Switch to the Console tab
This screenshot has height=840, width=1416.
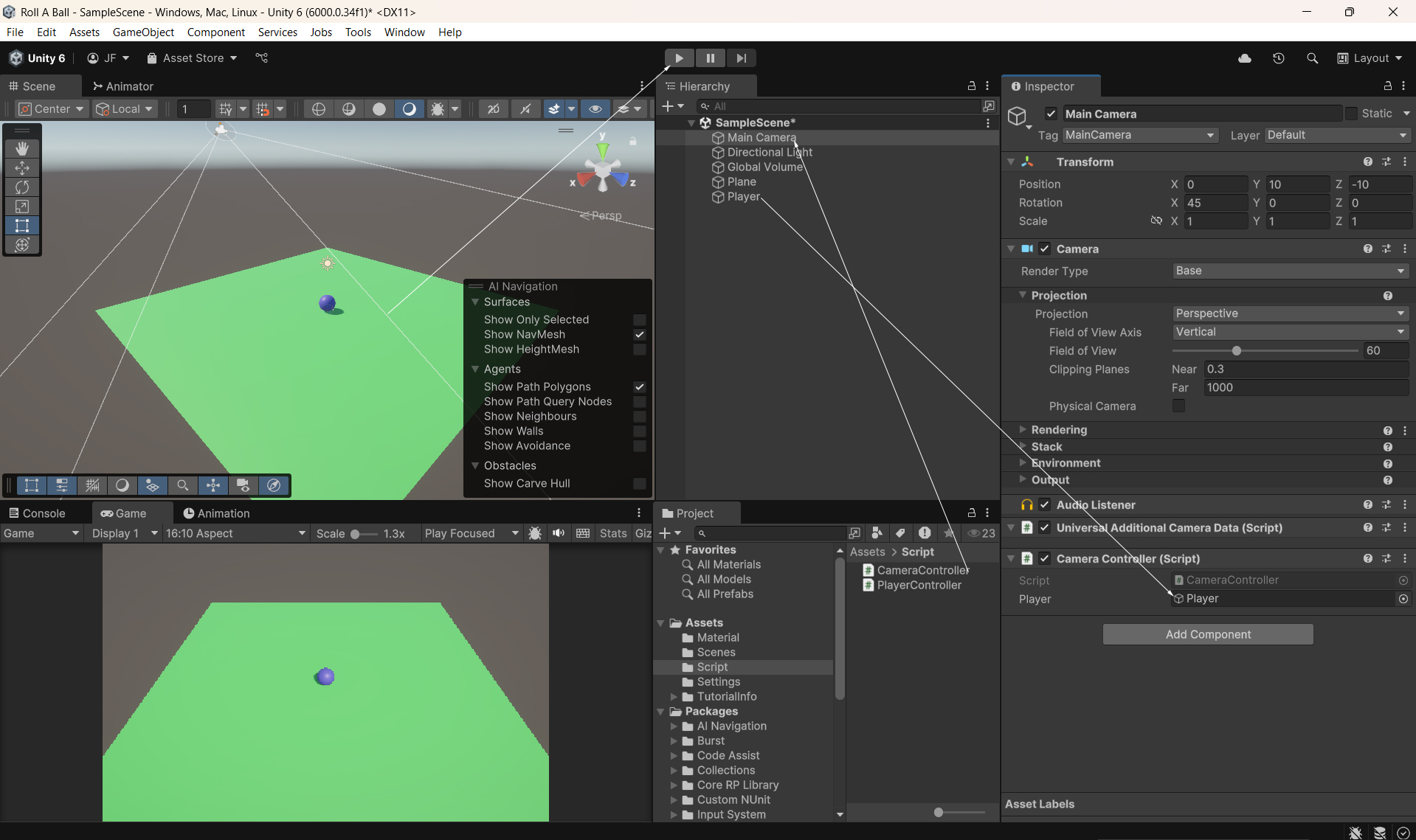point(37,513)
